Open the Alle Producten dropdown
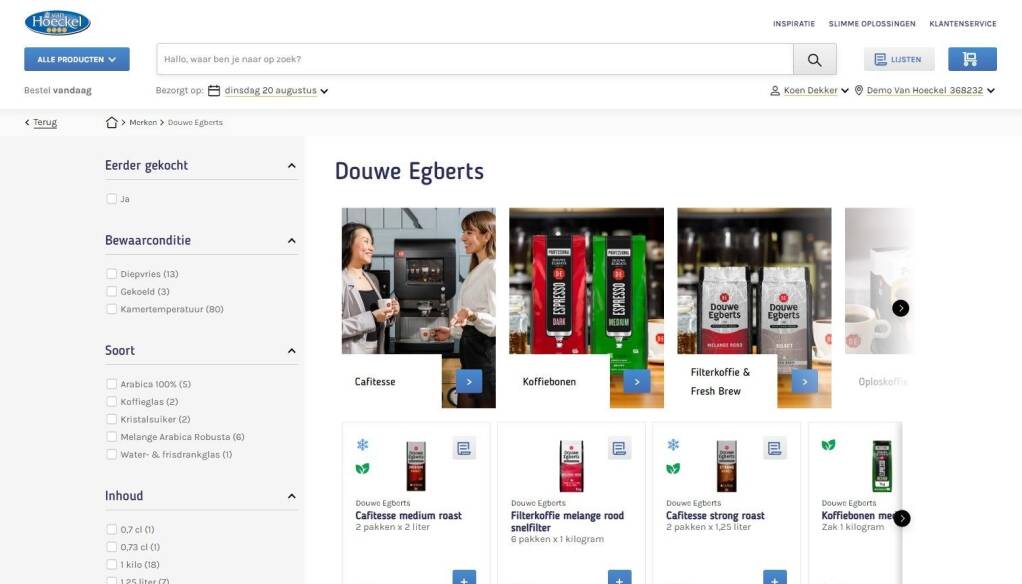1022x584 pixels. coord(77,59)
